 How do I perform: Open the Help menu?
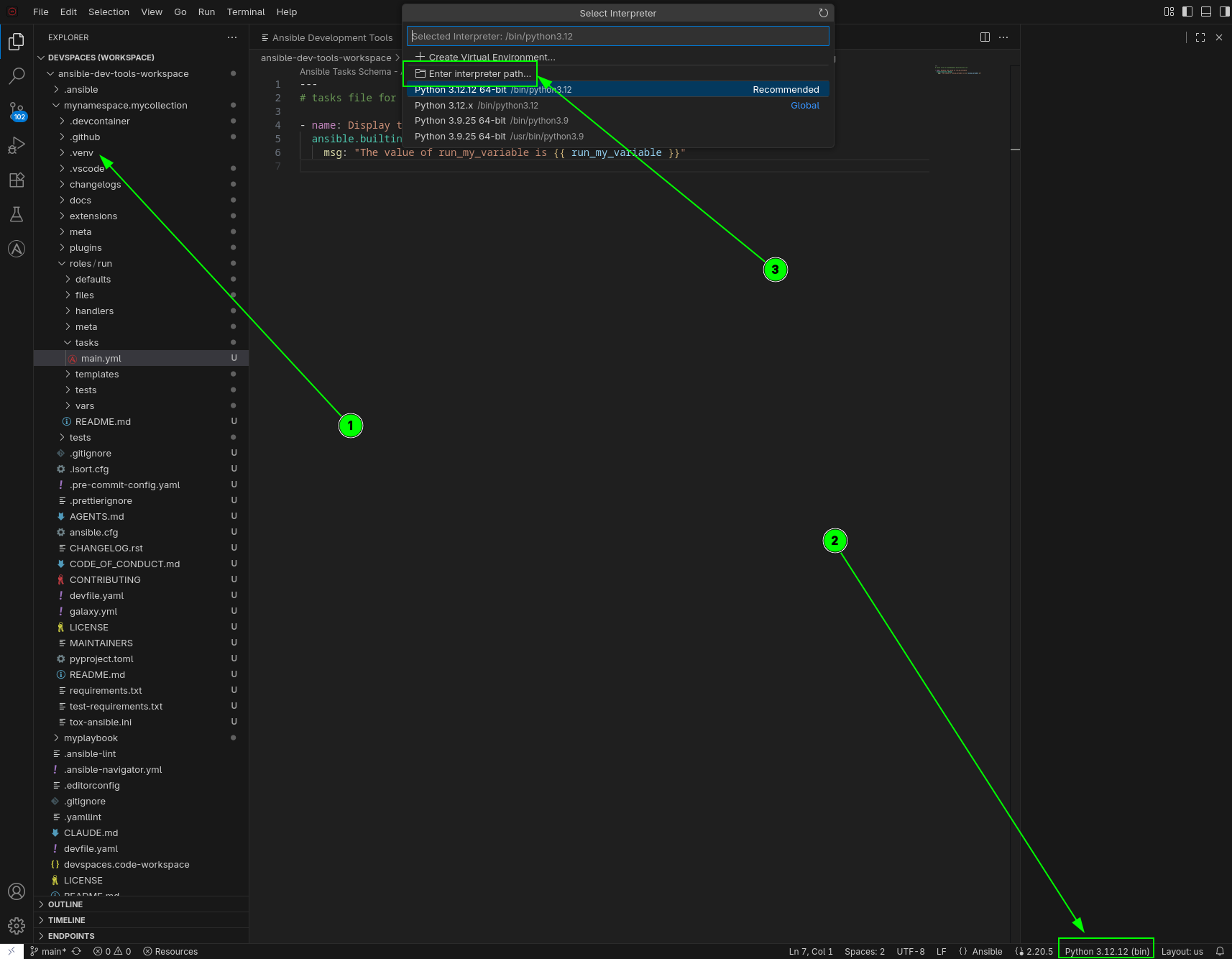click(x=287, y=12)
